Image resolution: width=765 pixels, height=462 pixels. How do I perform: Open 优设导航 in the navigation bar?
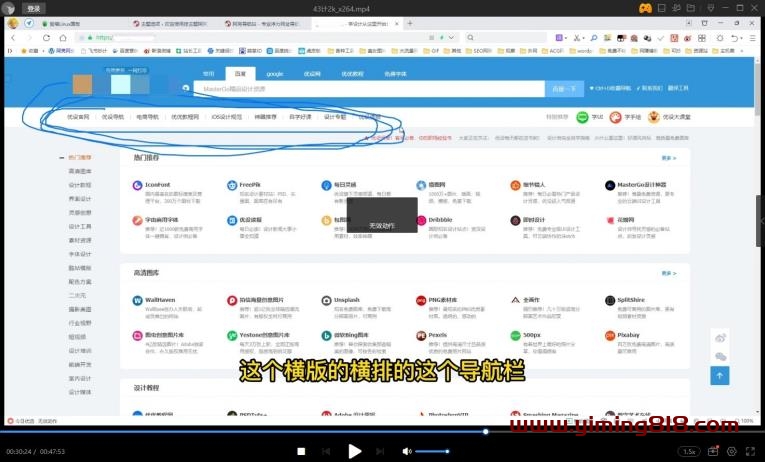(x=113, y=117)
